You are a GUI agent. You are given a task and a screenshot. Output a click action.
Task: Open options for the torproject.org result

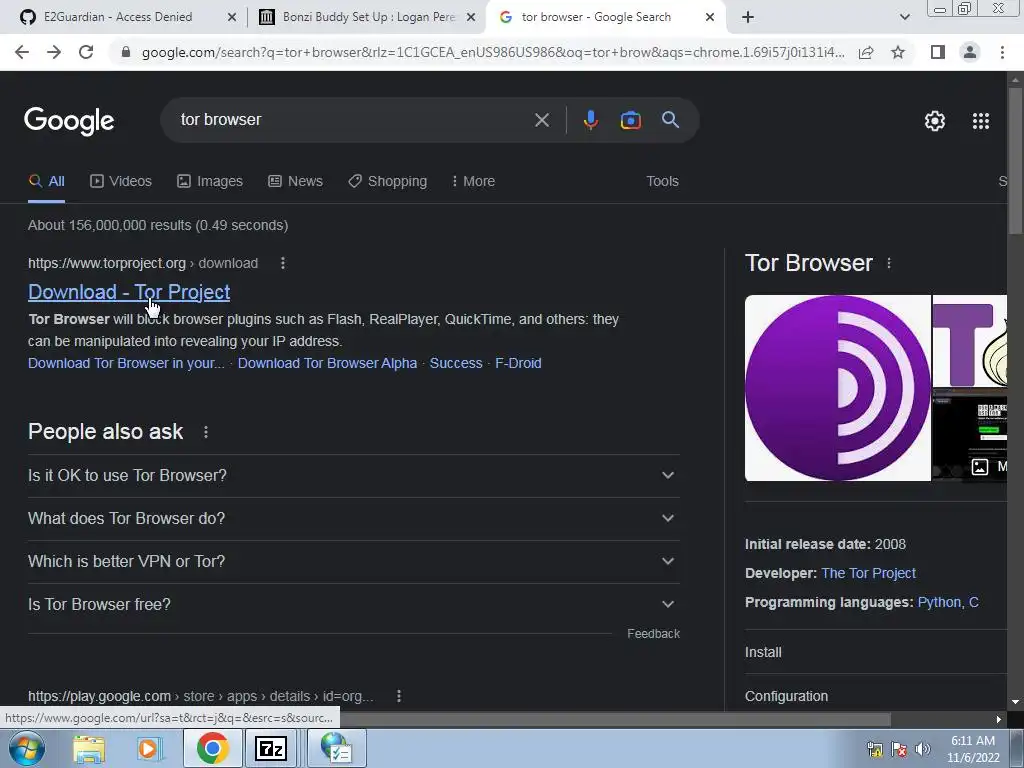pyautogui.click(x=282, y=263)
